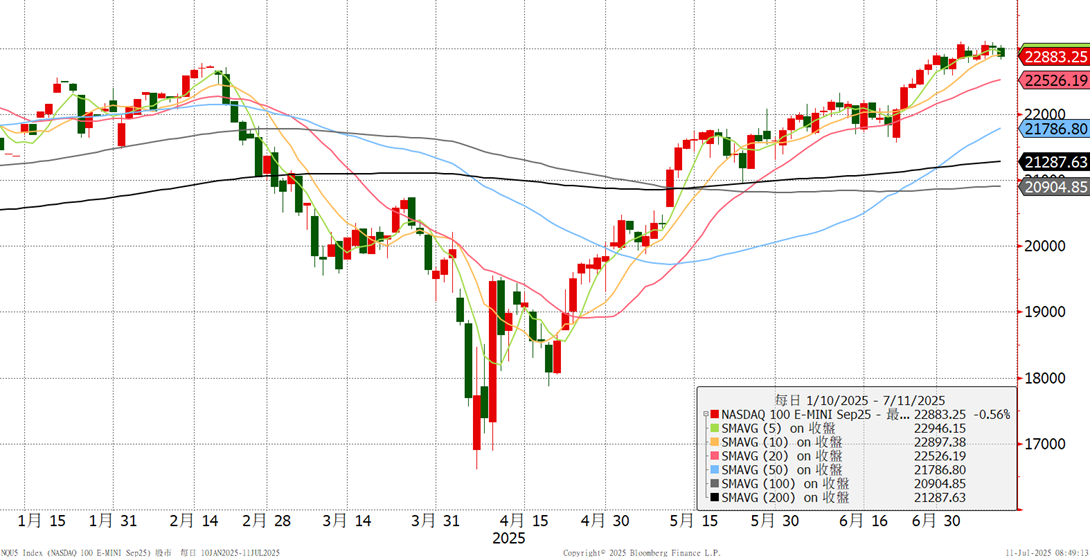
Task: Click the black SMAVG (200) color swatch
Action: coord(715,498)
